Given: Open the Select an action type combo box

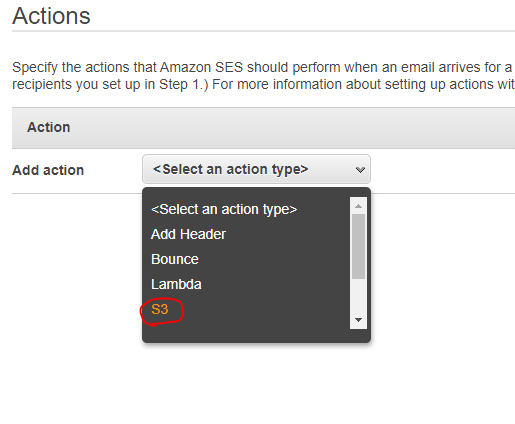Looking at the screenshot, I should coord(256,169).
